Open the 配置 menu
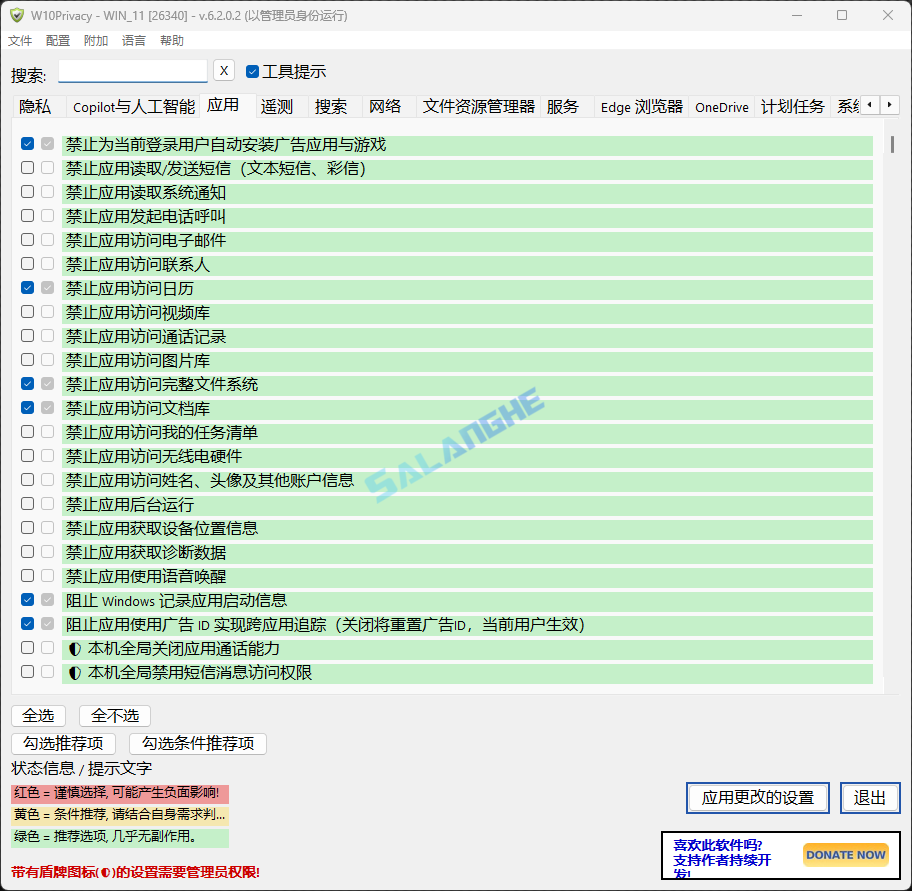 [x=58, y=41]
